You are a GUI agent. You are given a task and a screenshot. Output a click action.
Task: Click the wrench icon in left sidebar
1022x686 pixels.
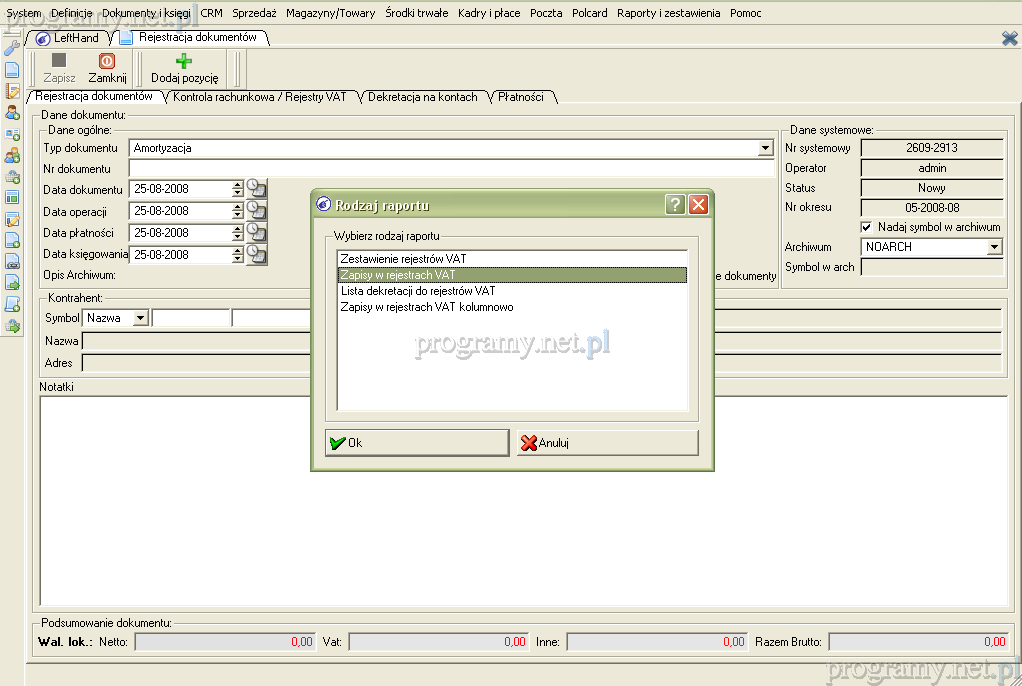pyautogui.click(x=12, y=48)
